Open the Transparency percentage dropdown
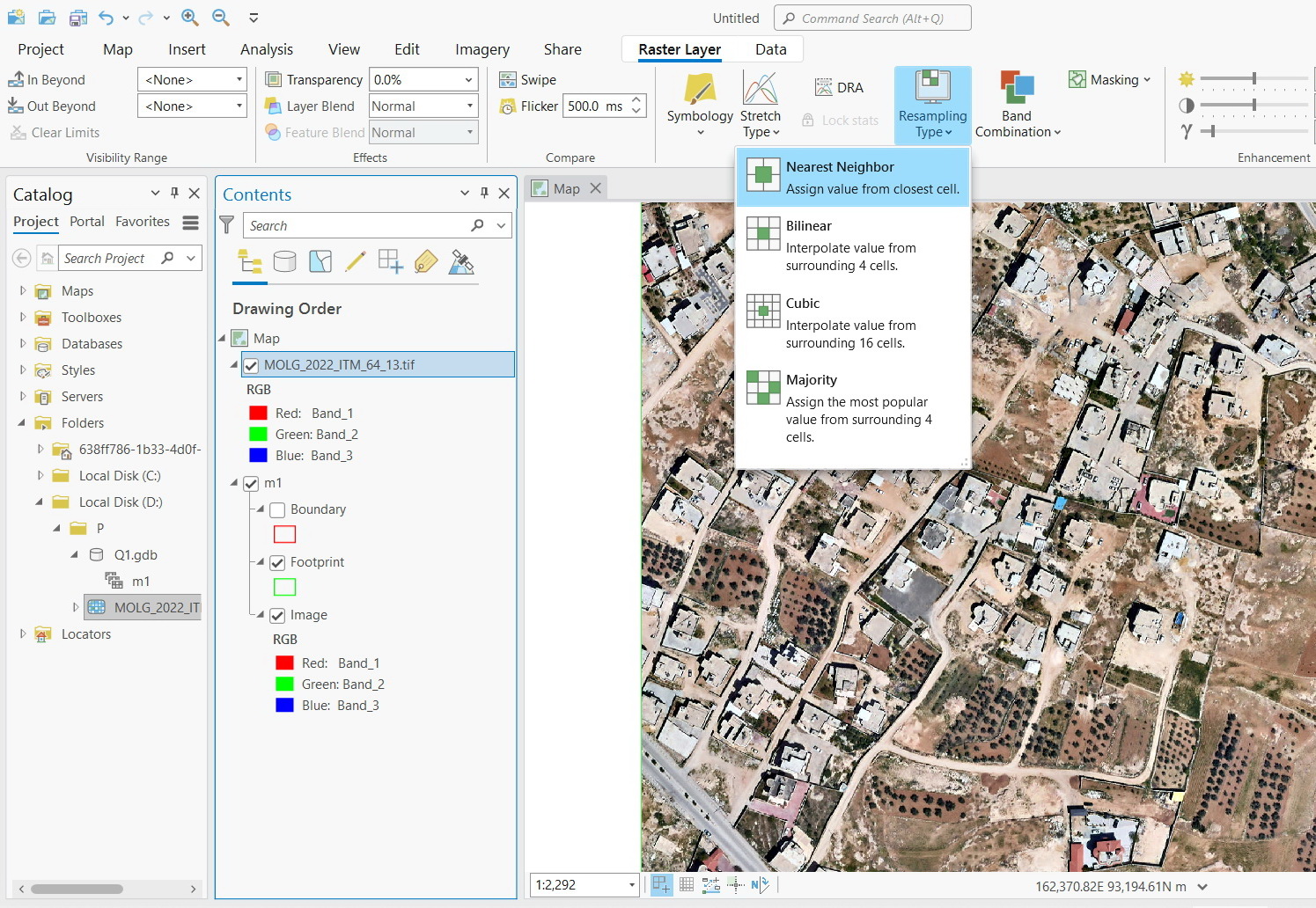This screenshot has width=1316, height=908. coord(468,80)
